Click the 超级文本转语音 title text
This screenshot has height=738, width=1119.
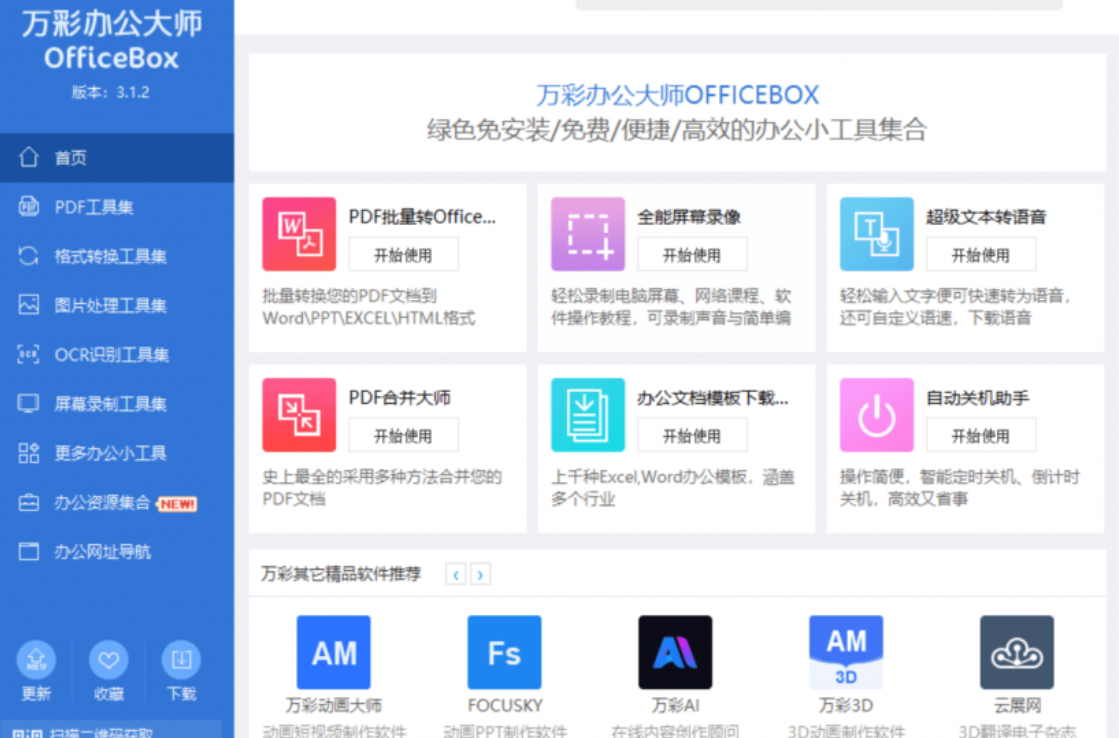(986, 216)
